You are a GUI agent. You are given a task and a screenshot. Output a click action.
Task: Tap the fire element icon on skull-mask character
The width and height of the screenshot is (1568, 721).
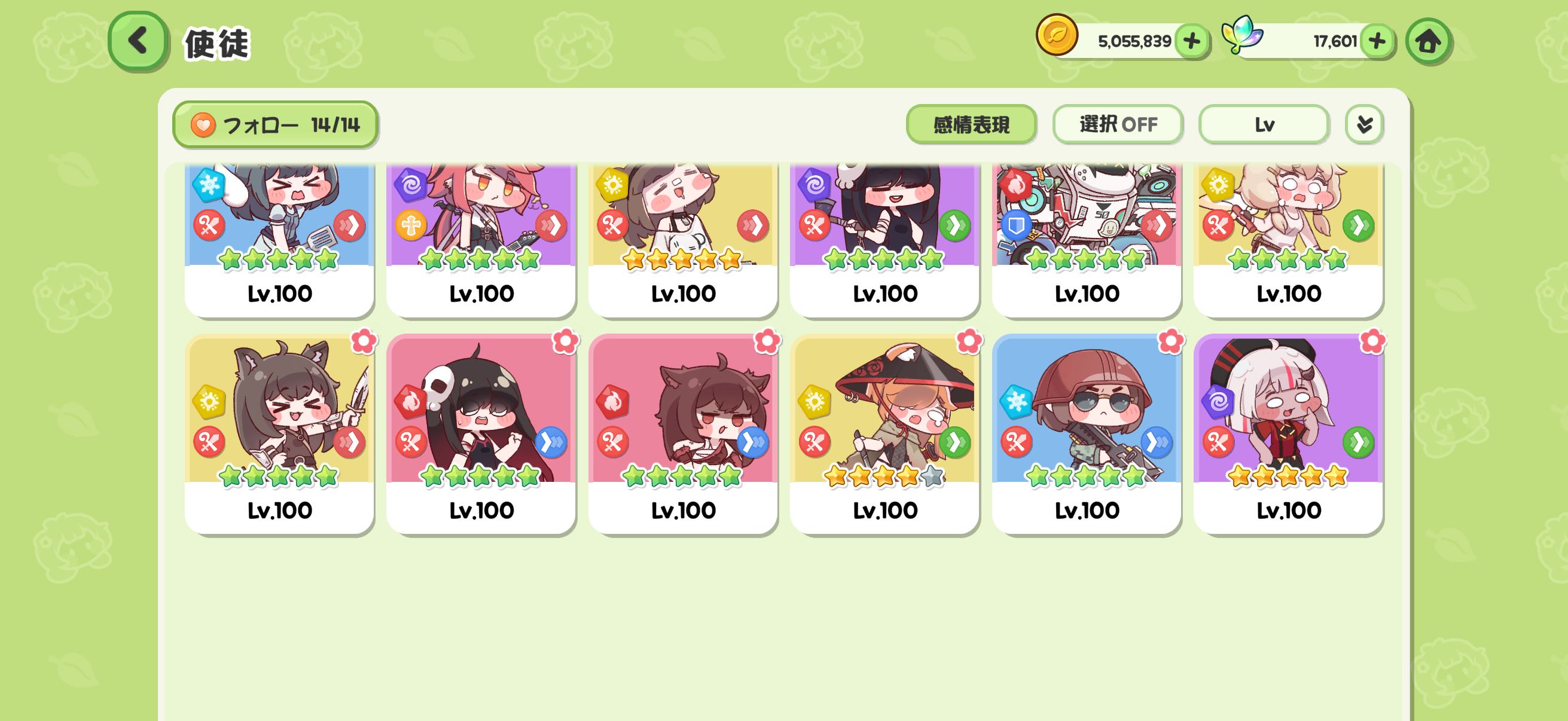click(x=410, y=402)
